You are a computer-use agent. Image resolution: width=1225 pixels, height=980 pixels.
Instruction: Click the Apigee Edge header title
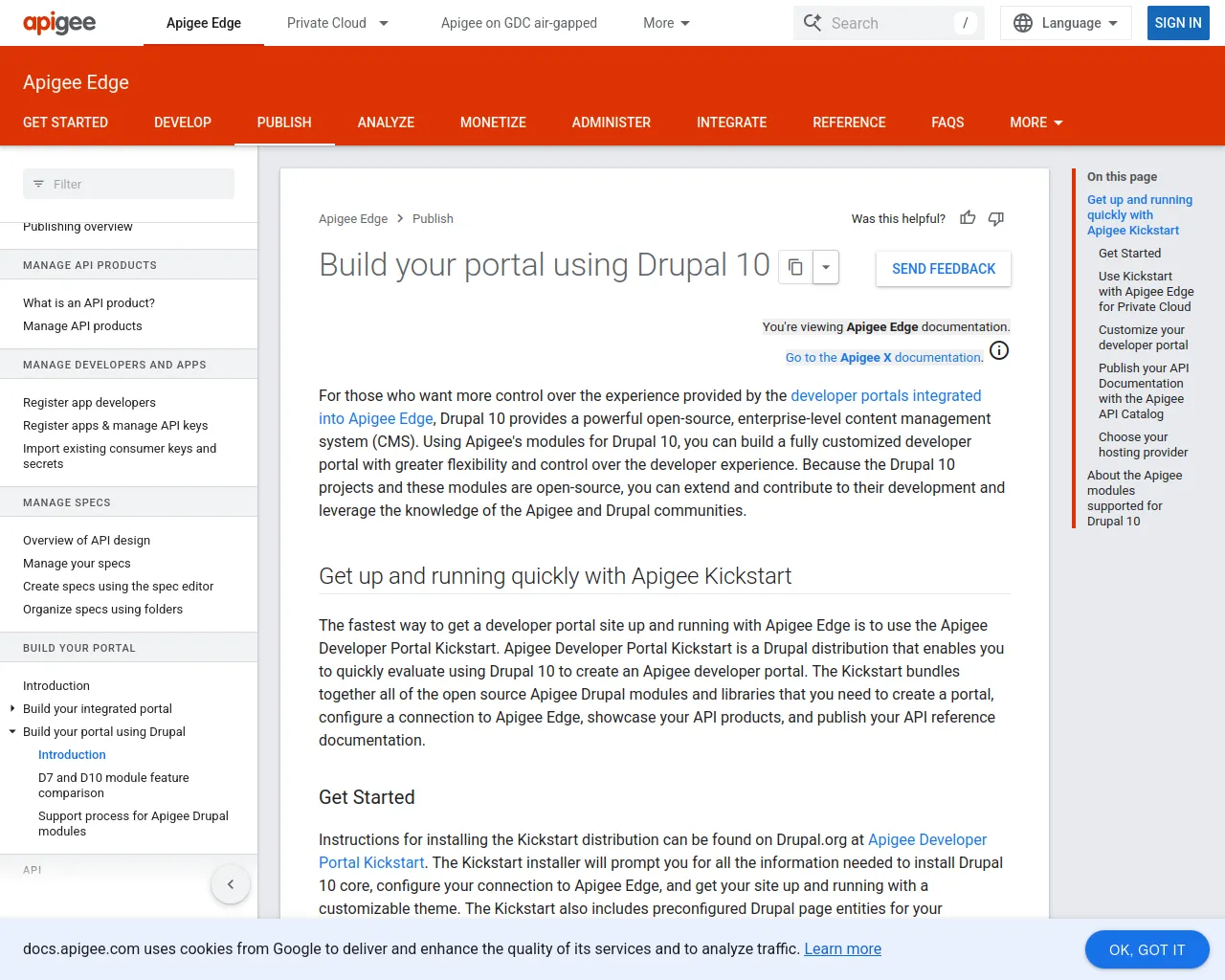click(76, 82)
